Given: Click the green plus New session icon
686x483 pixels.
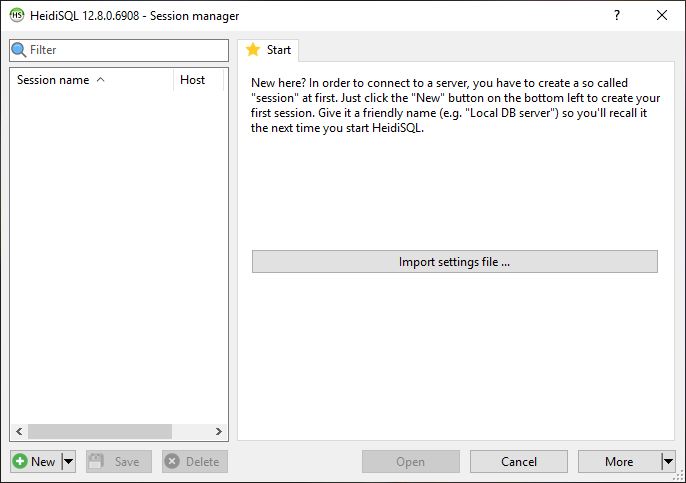Looking at the screenshot, I should pyautogui.click(x=20, y=461).
